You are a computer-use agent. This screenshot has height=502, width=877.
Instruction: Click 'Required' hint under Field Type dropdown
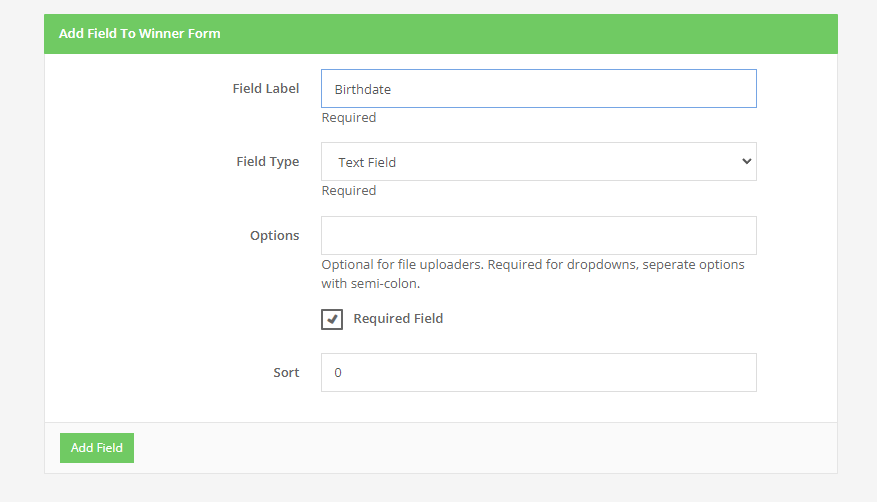click(x=348, y=191)
